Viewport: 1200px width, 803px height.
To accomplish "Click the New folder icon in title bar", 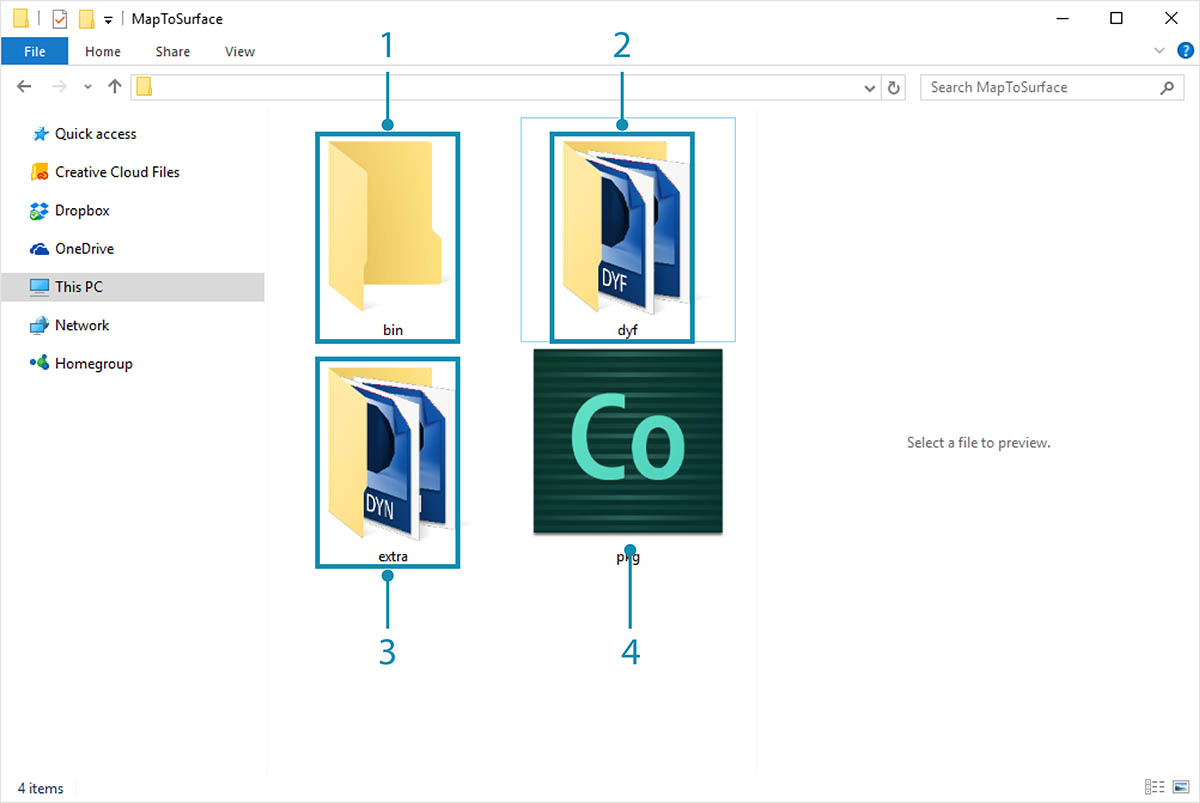I will (x=86, y=18).
